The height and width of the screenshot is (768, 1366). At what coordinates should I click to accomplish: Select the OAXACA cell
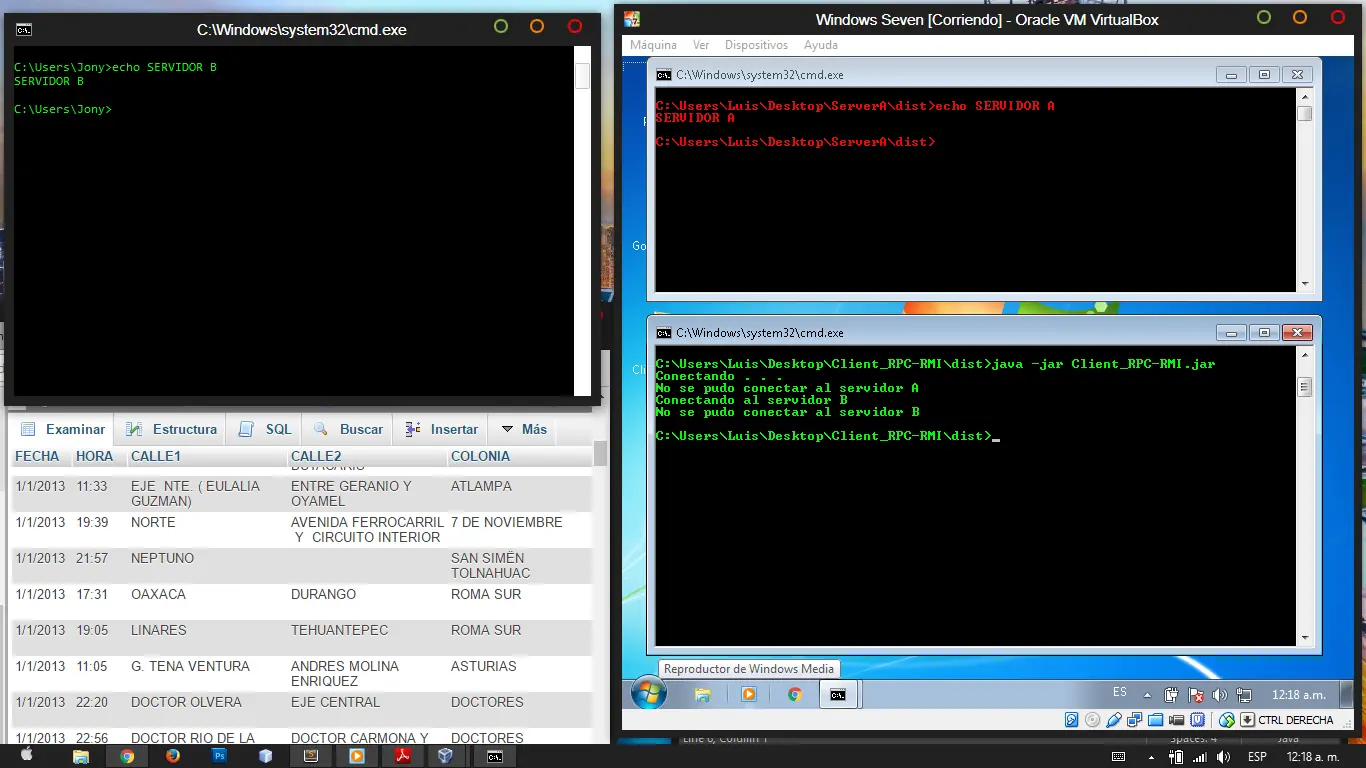tap(158, 594)
